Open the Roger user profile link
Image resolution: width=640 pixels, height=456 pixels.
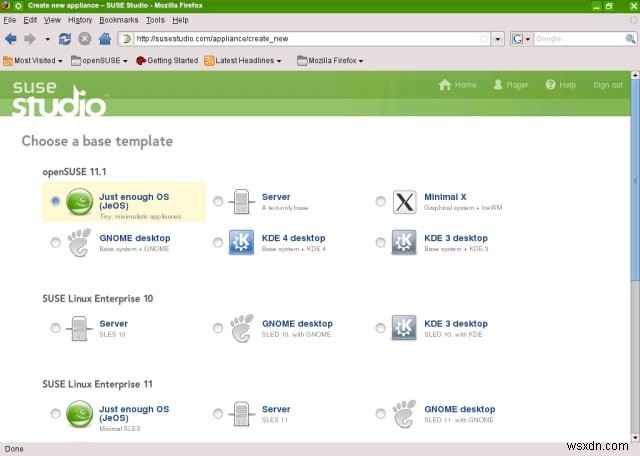tap(510, 85)
